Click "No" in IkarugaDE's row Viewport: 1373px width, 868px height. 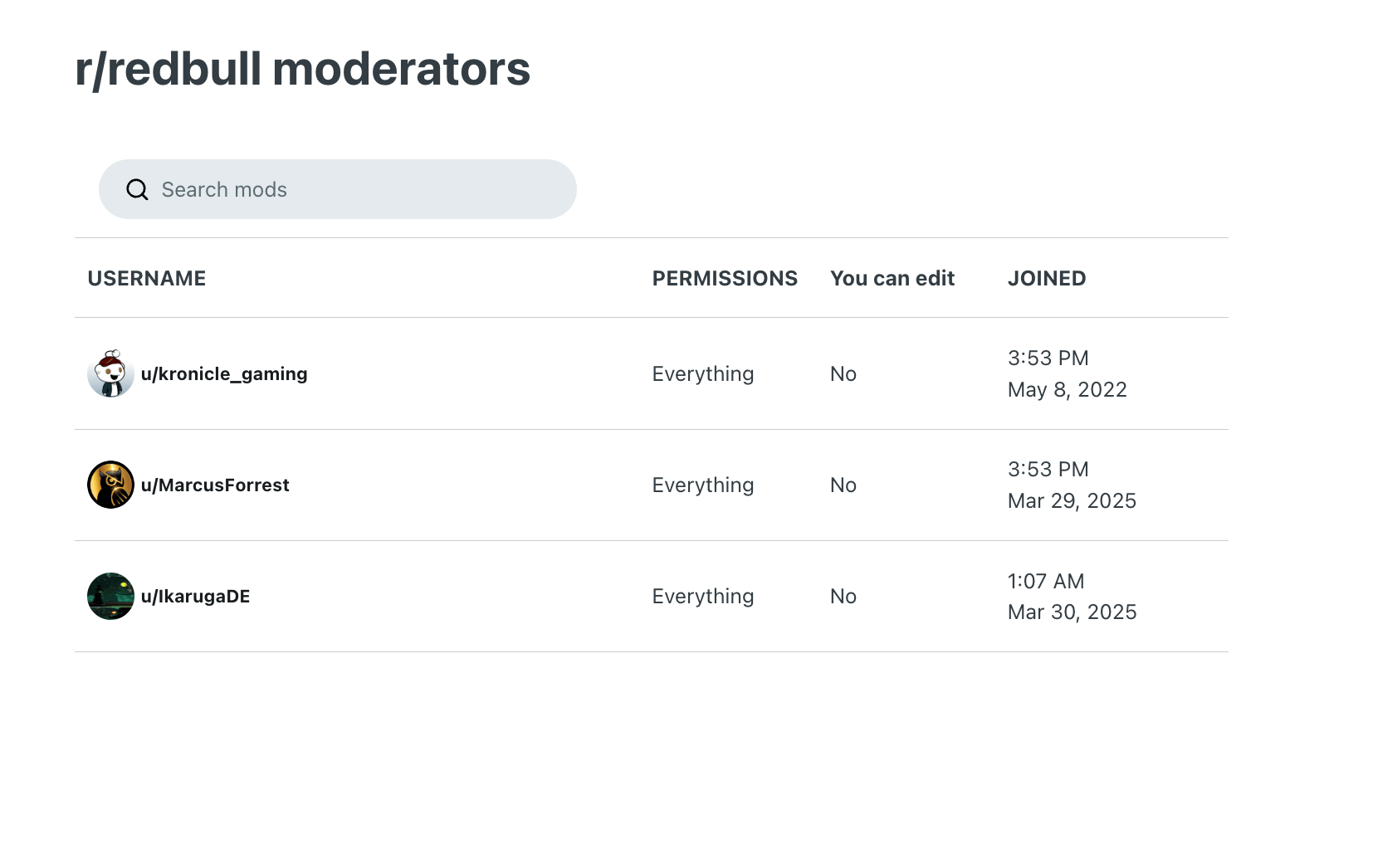pyautogui.click(x=843, y=597)
